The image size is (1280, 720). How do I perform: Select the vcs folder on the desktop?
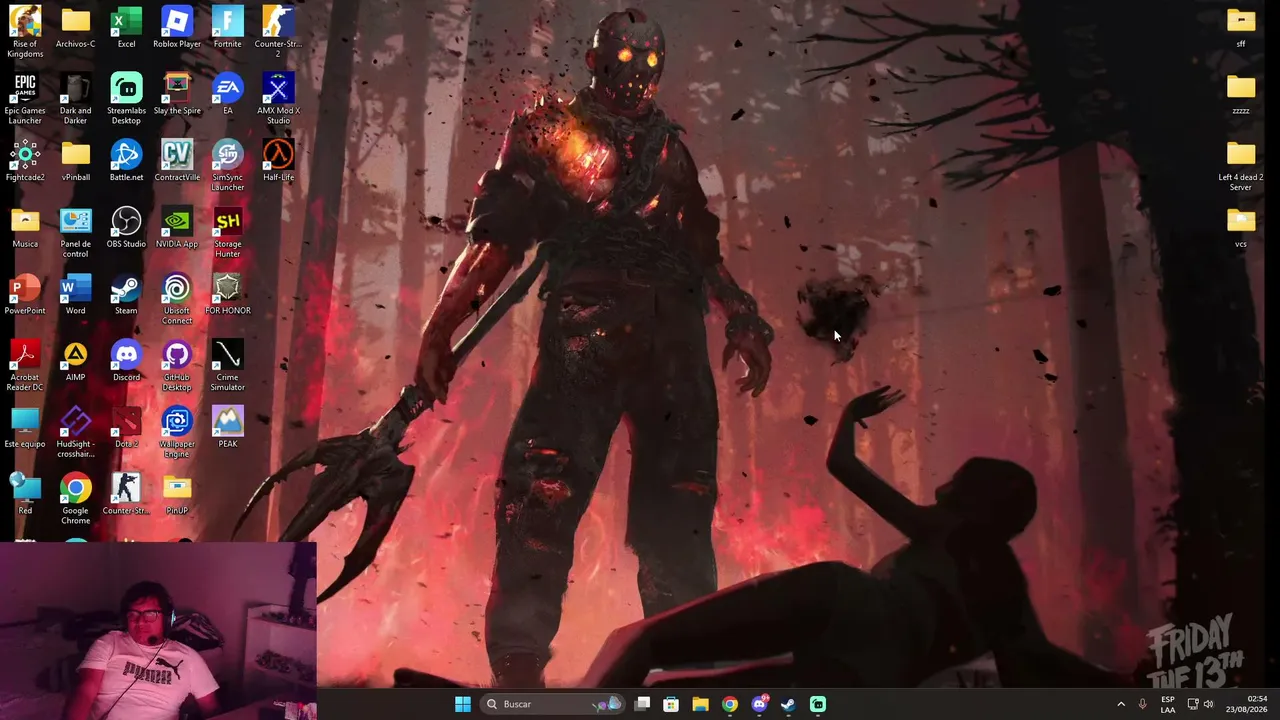[1241, 227]
